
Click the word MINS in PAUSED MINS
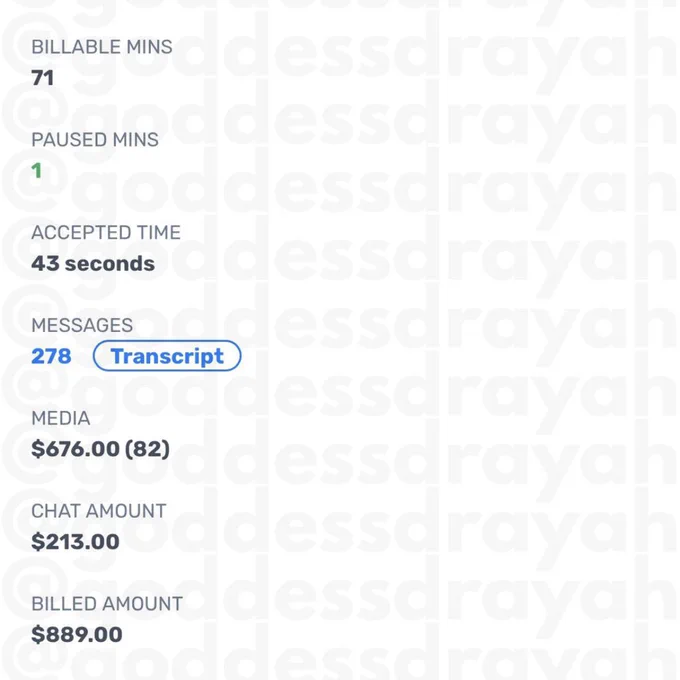135,140
